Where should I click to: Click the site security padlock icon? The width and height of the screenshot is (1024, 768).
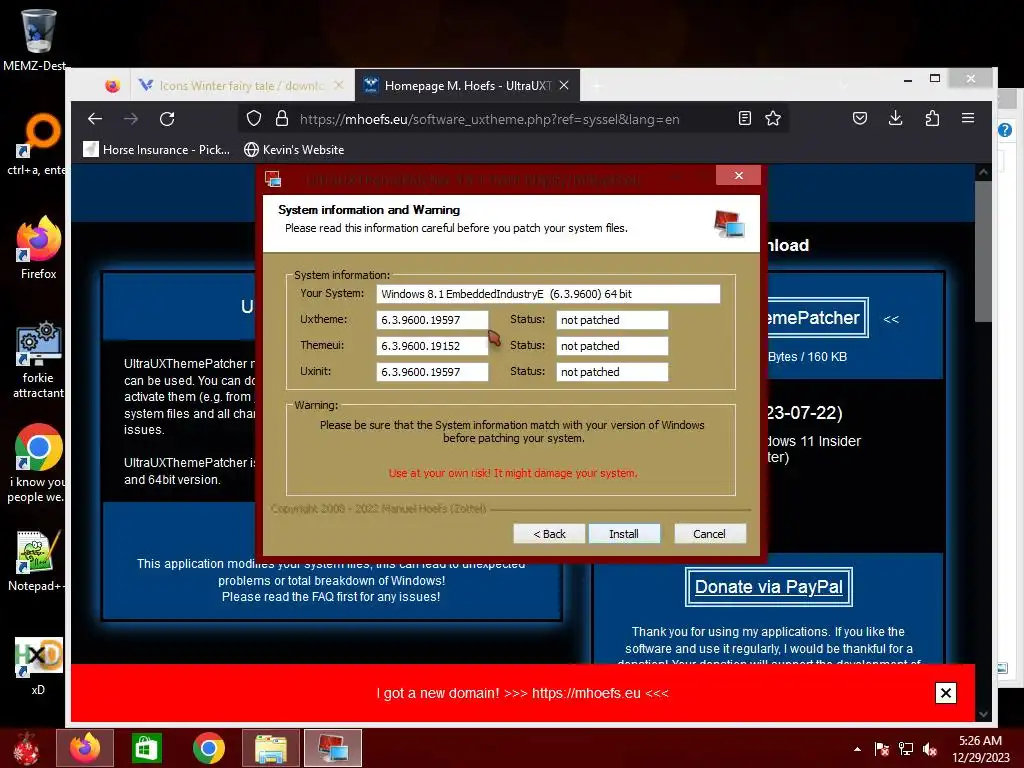(x=281, y=118)
